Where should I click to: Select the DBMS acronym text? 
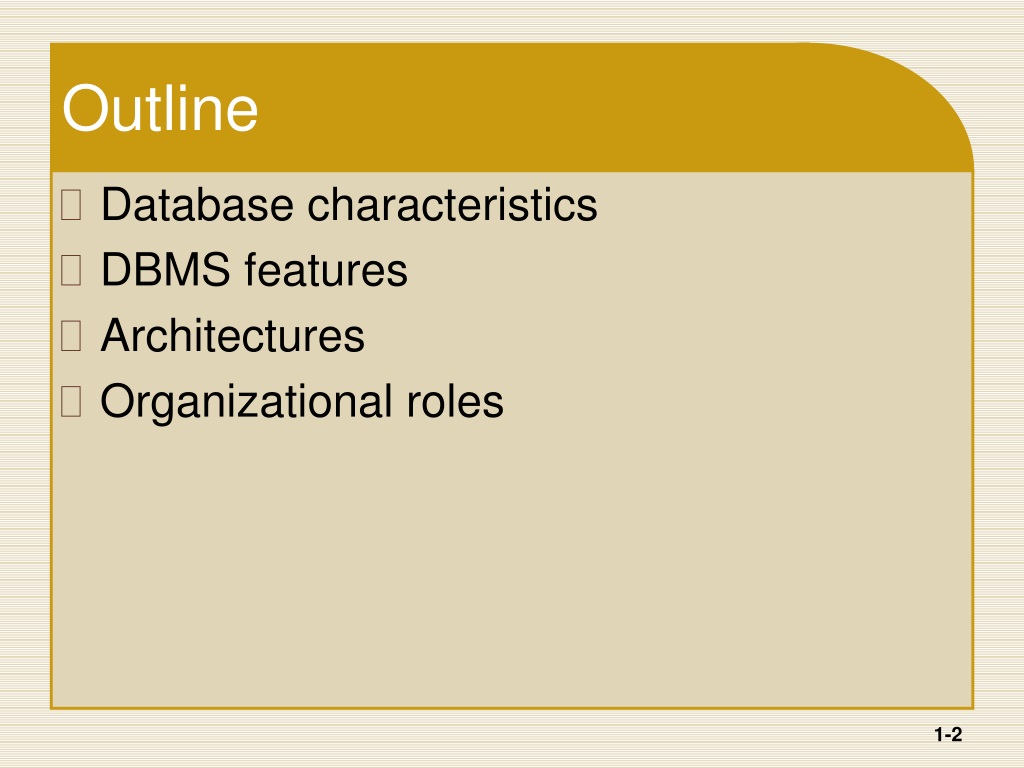(x=166, y=270)
